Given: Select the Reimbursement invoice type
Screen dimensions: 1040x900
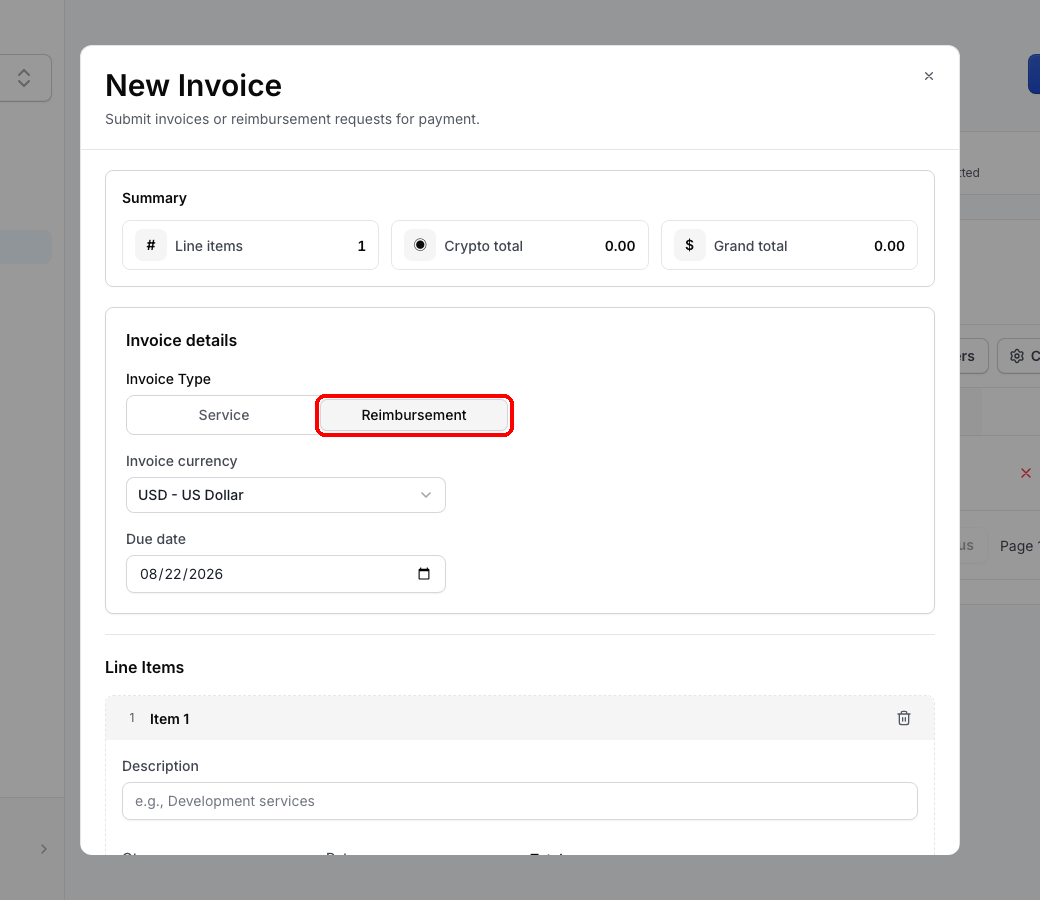Looking at the screenshot, I should 414,415.
